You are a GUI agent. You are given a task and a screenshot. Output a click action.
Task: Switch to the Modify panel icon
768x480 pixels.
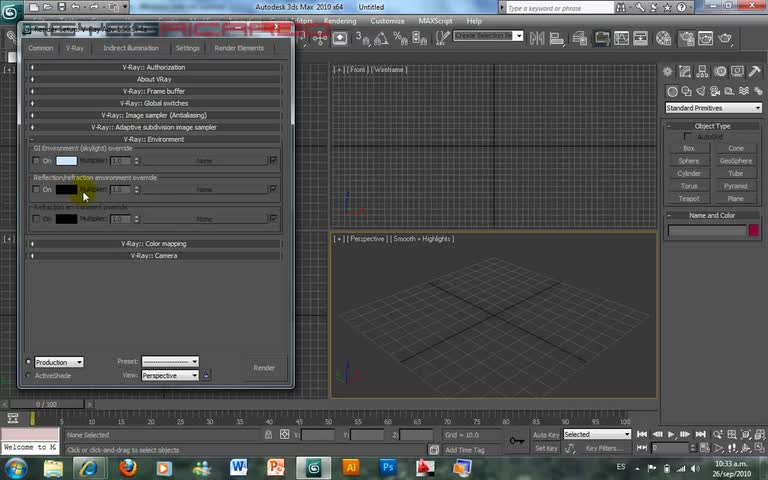coord(685,72)
